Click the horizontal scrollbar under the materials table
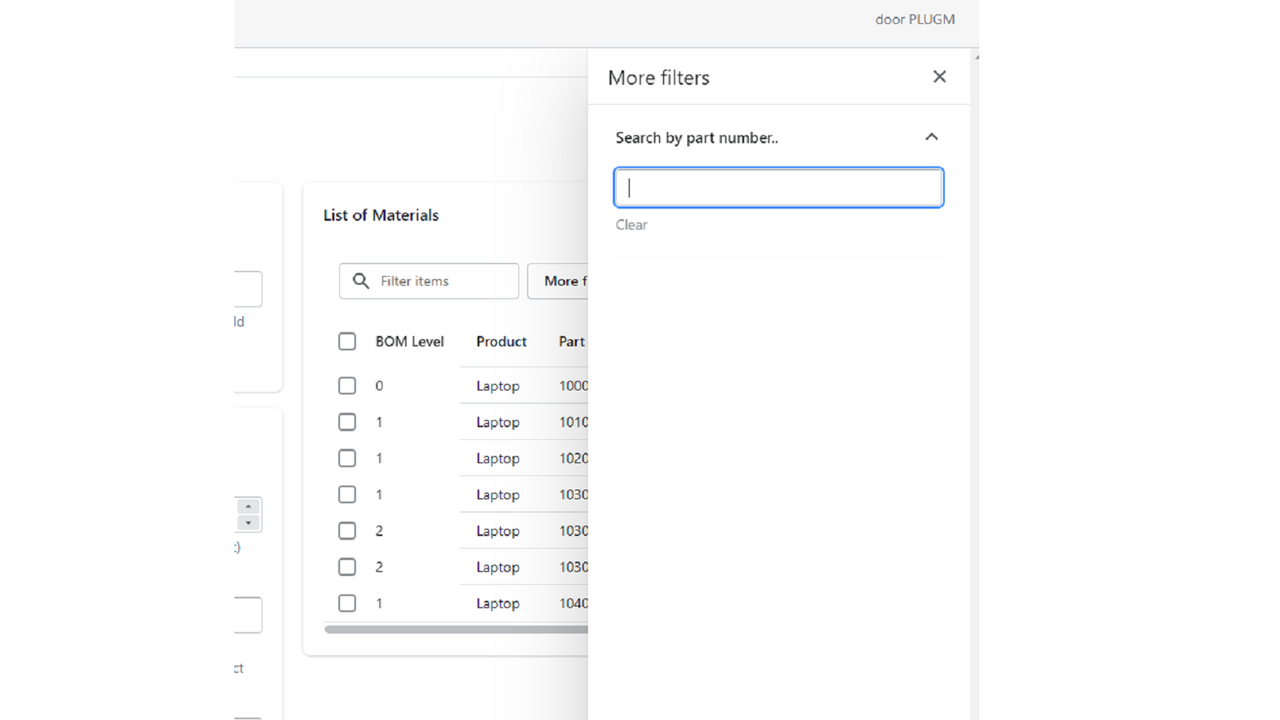The image size is (1280, 720). (x=456, y=630)
